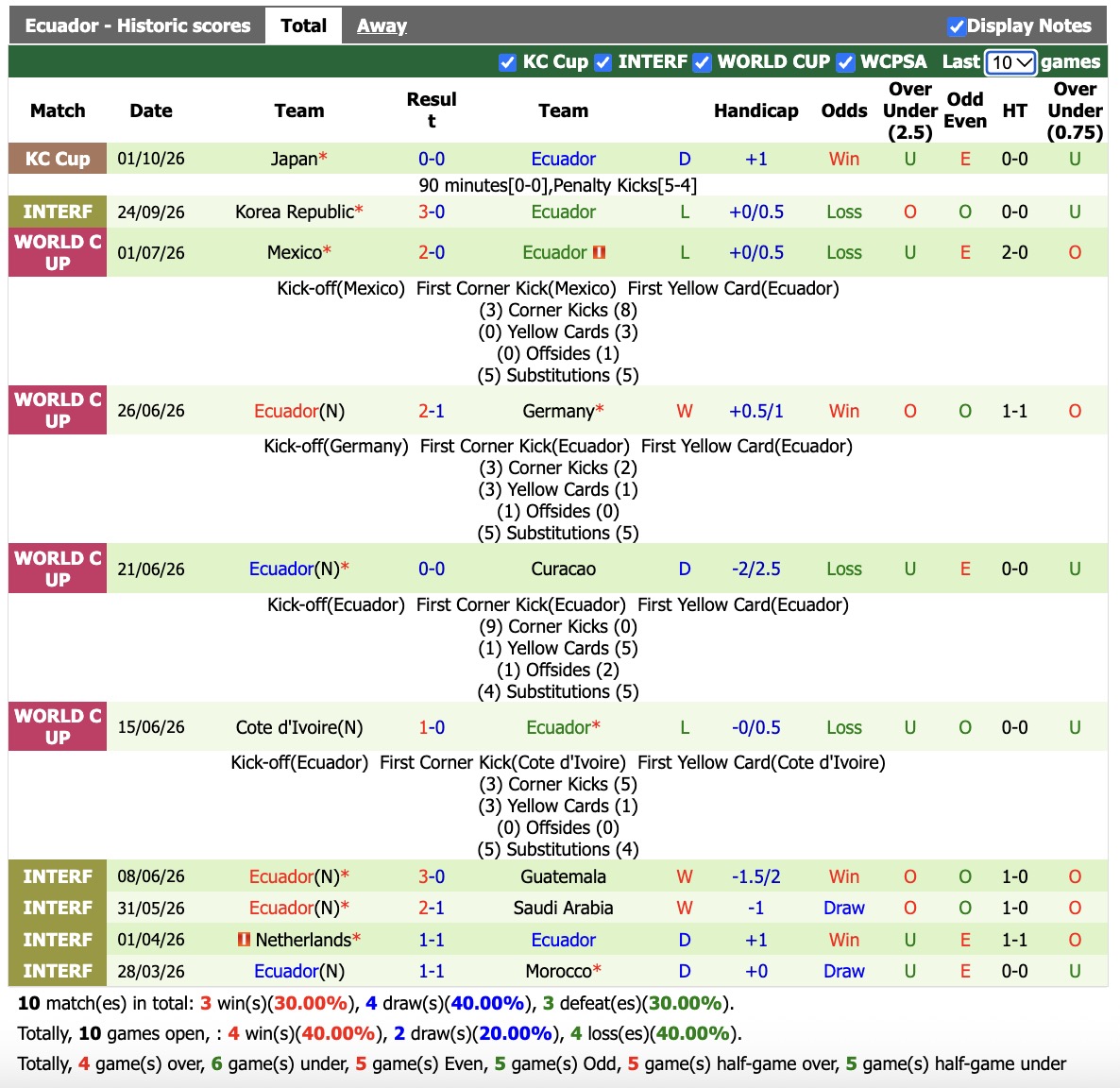
Task: Open the Mexico team link
Action: tap(295, 252)
